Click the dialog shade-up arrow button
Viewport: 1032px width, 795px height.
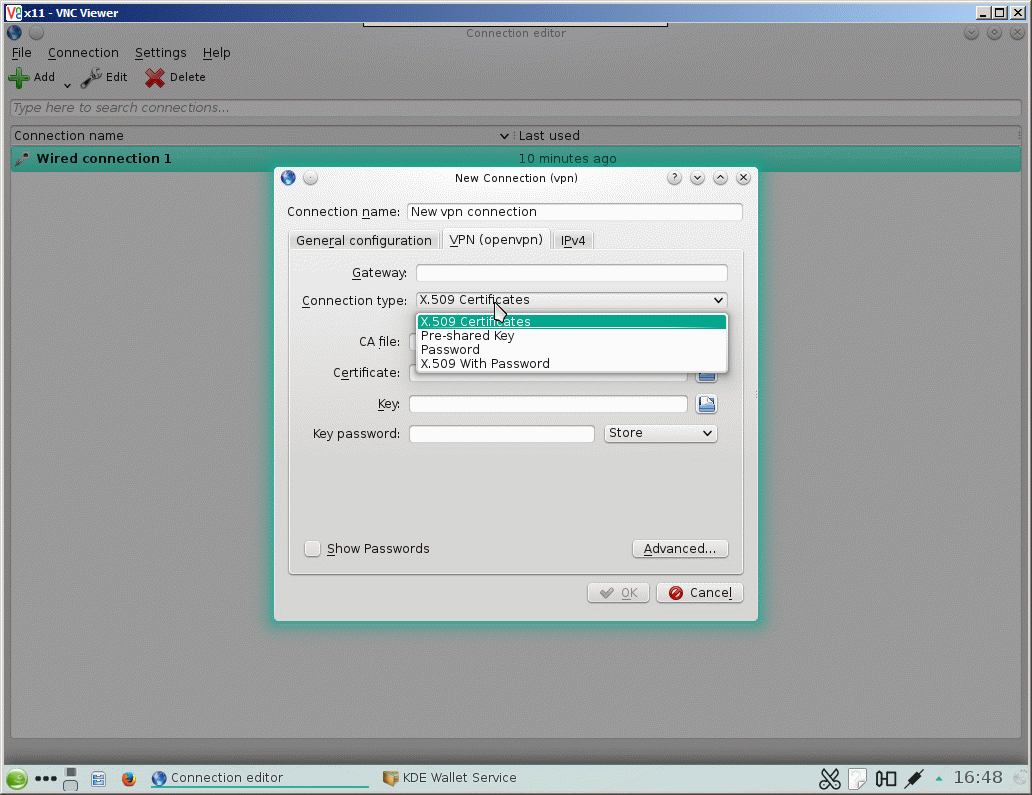coord(721,178)
